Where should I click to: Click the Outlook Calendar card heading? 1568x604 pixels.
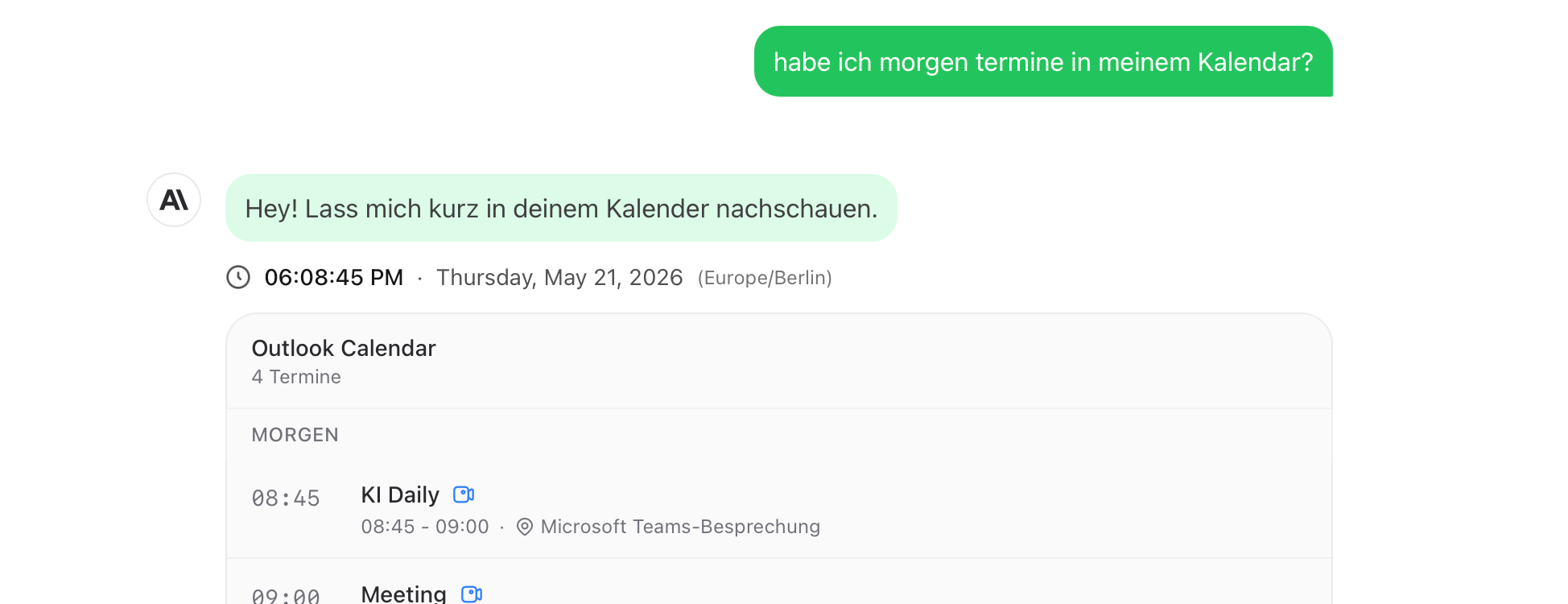click(344, 348)
